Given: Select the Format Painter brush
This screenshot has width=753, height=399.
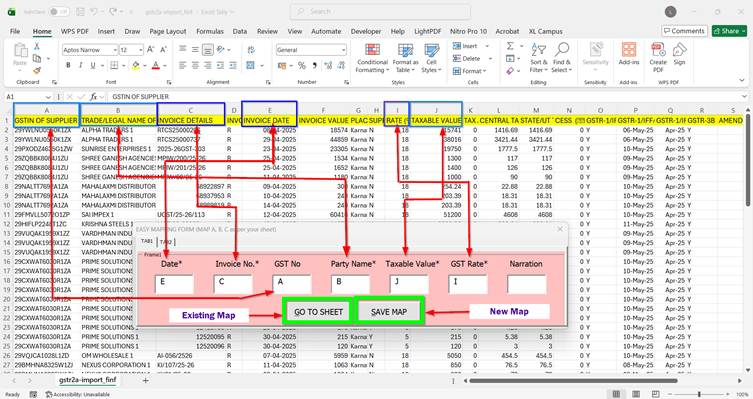Looking at the screenshot, I should click(36, 70).
